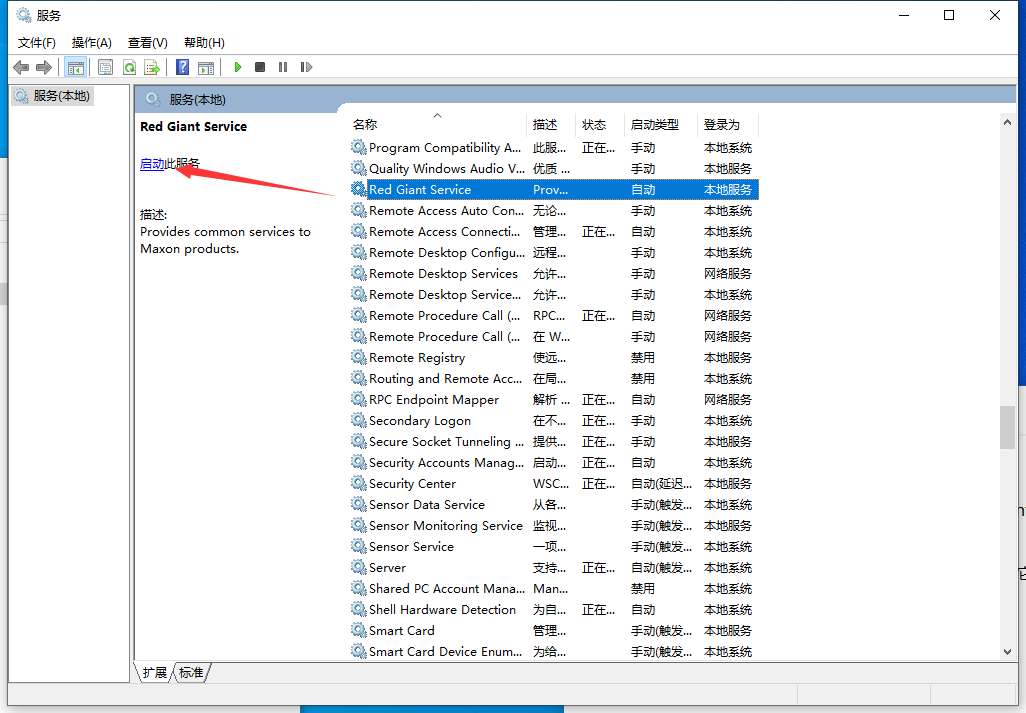Select the Sensor Monitoring Service row
1026x713 pixels.
point(554,525)
